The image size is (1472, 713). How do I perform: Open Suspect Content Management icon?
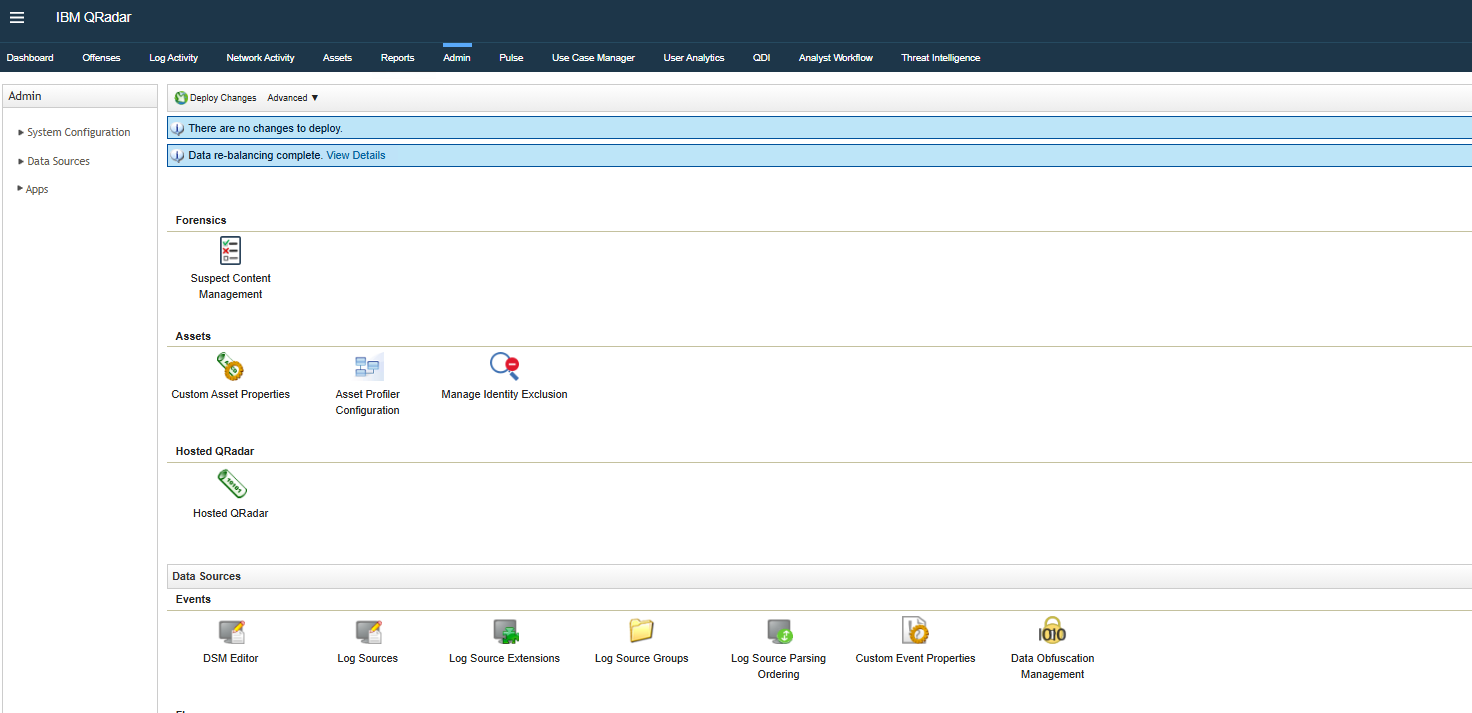pos(230,250)
